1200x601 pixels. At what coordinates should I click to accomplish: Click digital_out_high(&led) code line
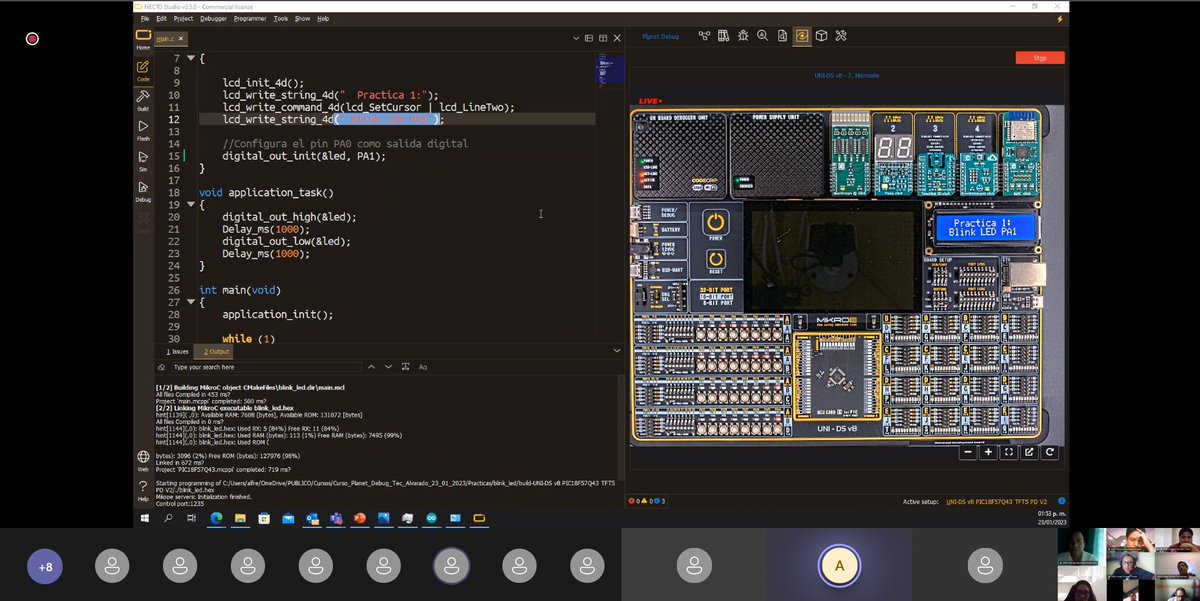289,216
